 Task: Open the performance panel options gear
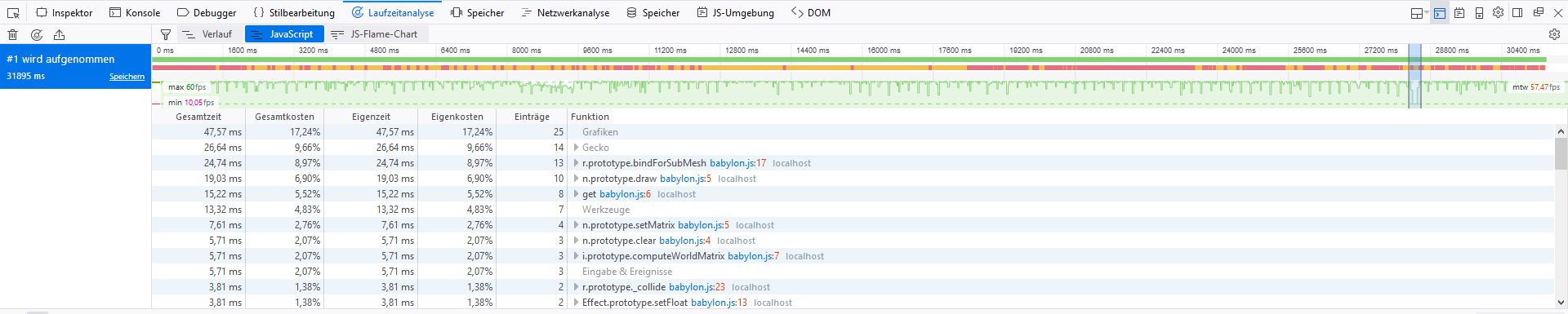pos(1554,34)
